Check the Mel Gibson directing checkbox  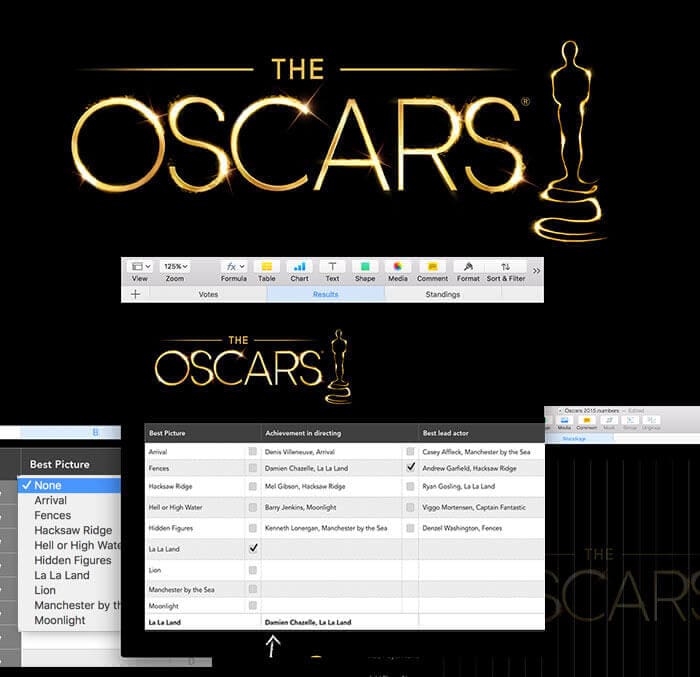pos(410,486)
